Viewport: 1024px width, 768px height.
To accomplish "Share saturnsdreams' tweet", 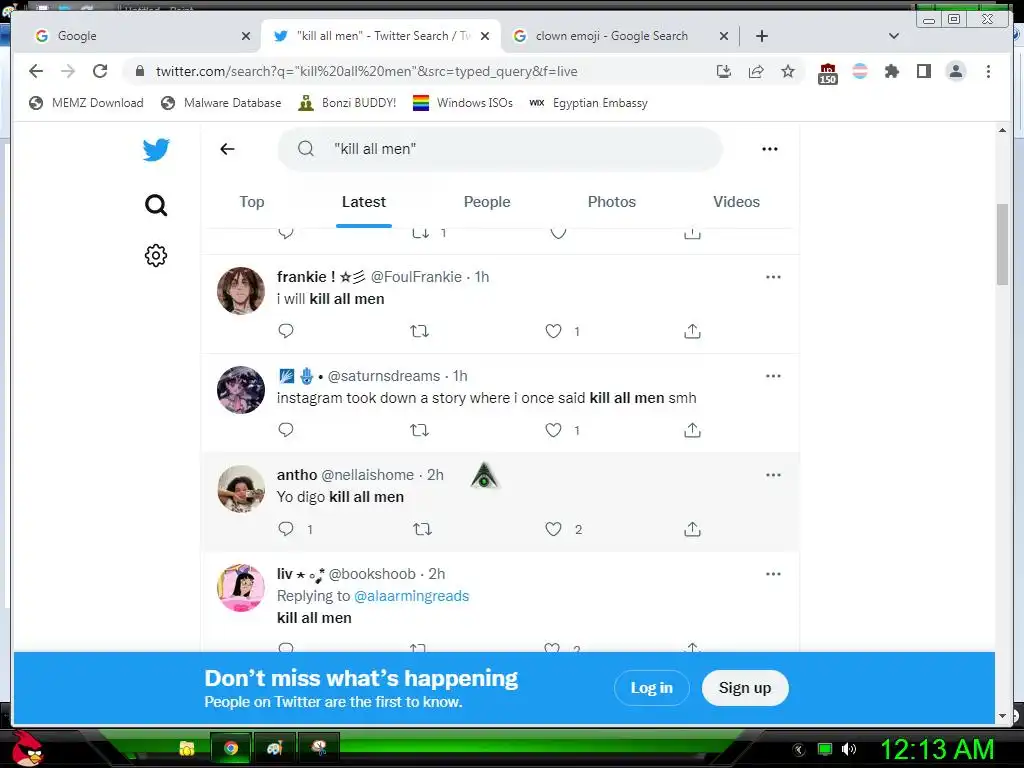I will (x=692, y=430).
